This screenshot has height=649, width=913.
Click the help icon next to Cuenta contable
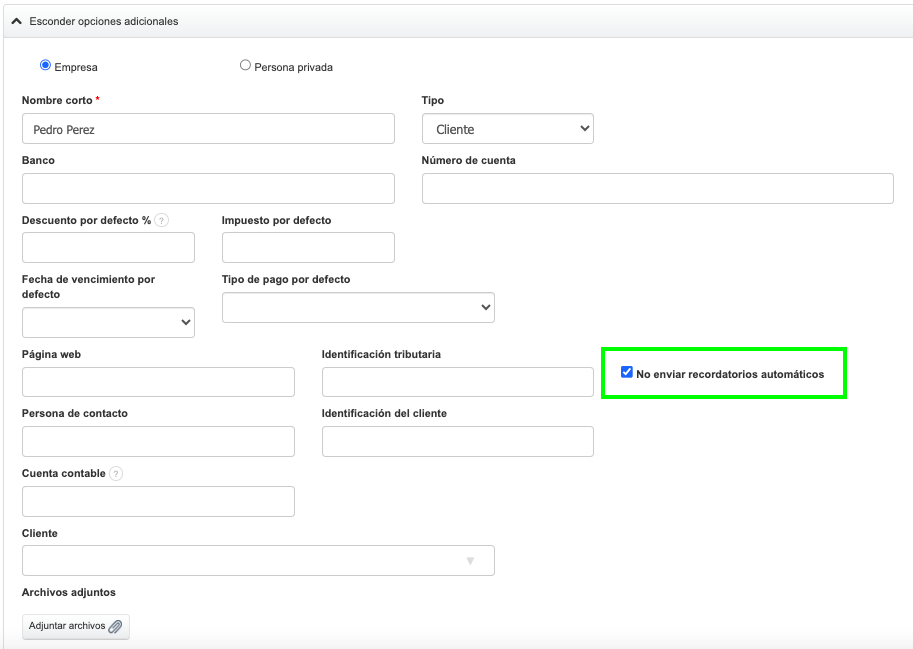pos(116,474)
